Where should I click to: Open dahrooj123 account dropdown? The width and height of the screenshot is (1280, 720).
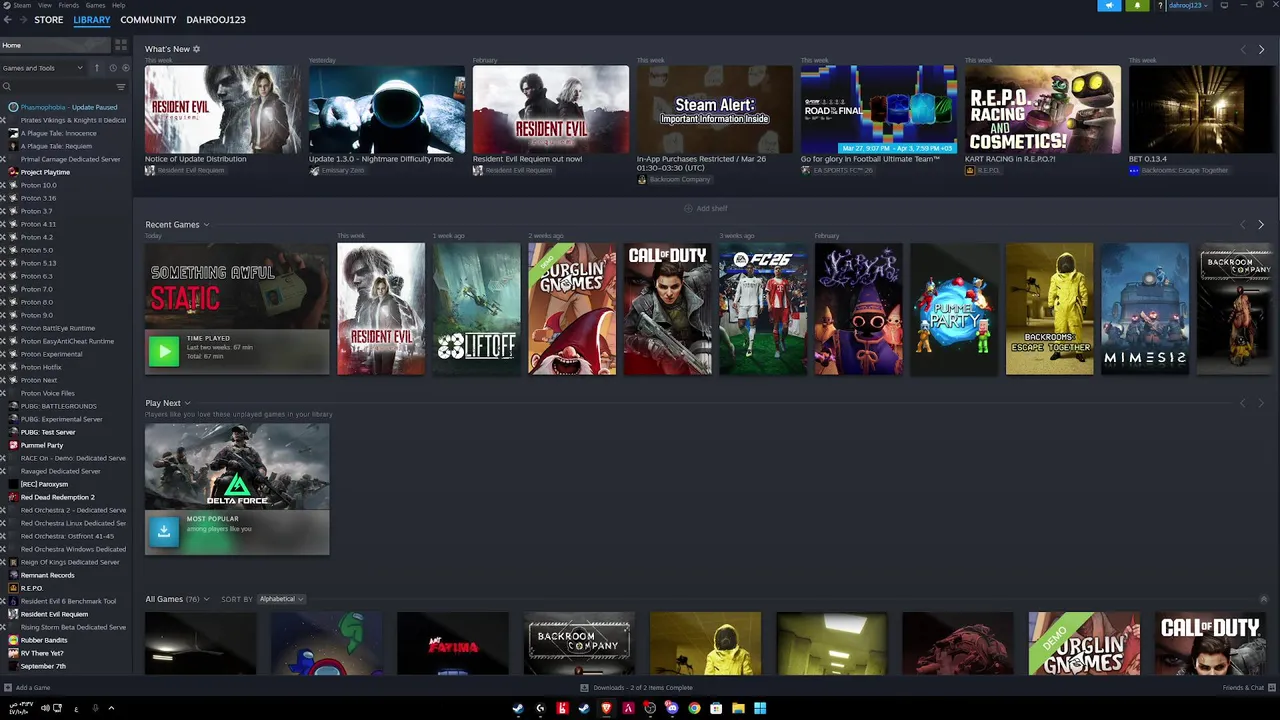pyautogui.click(x=1188, y=5)
